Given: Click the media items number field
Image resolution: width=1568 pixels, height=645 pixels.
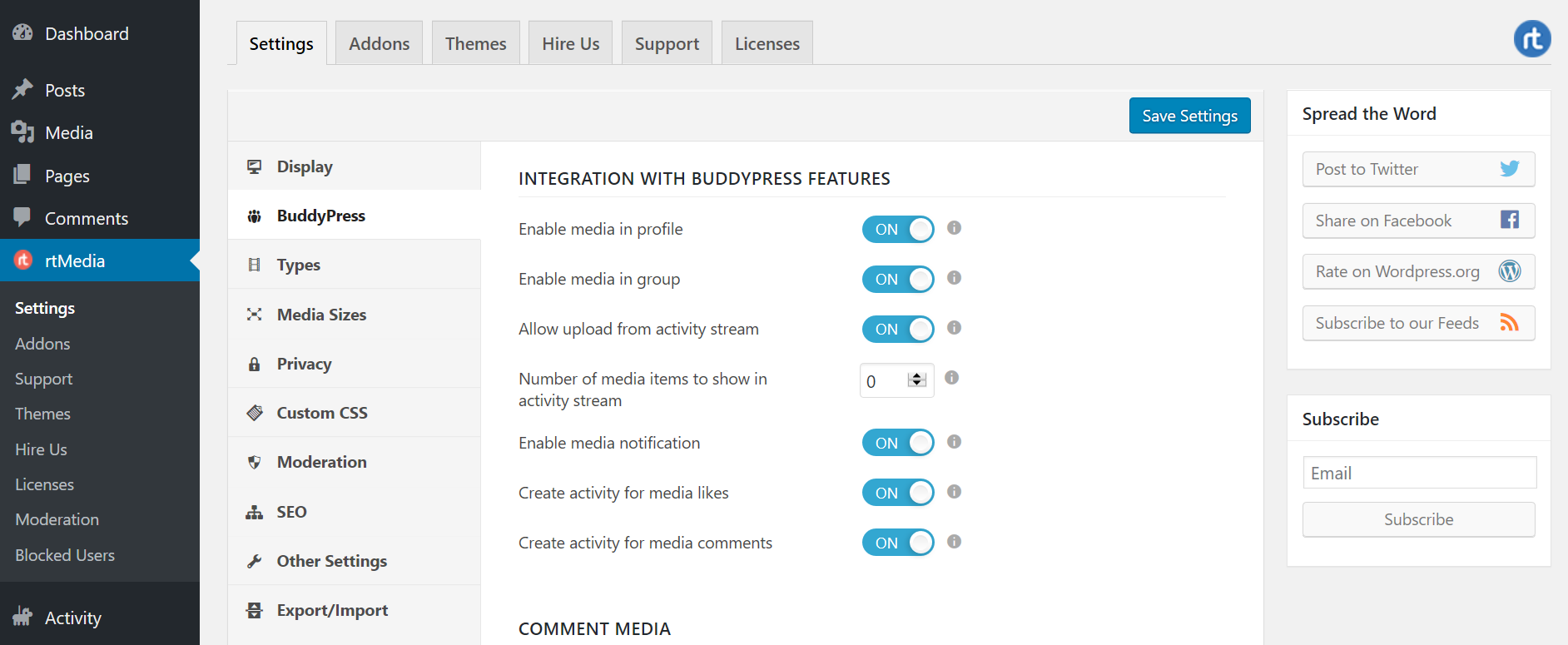Looking at the screenshot, I should [896, 380].
